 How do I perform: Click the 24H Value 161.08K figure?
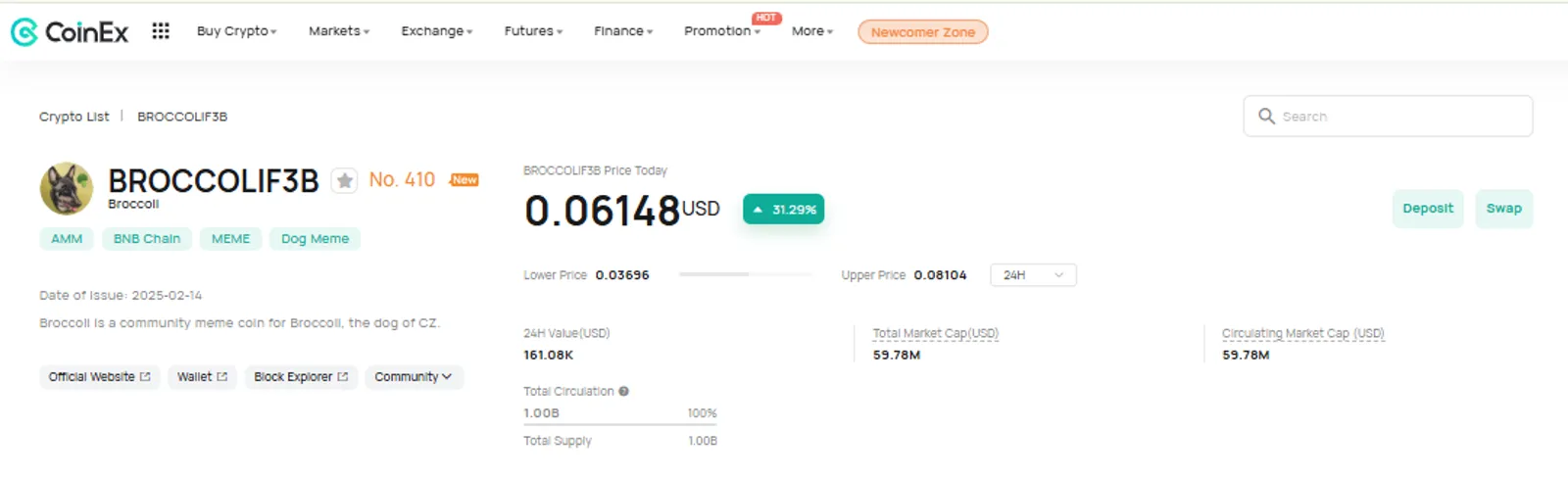[x=549, y=356]
